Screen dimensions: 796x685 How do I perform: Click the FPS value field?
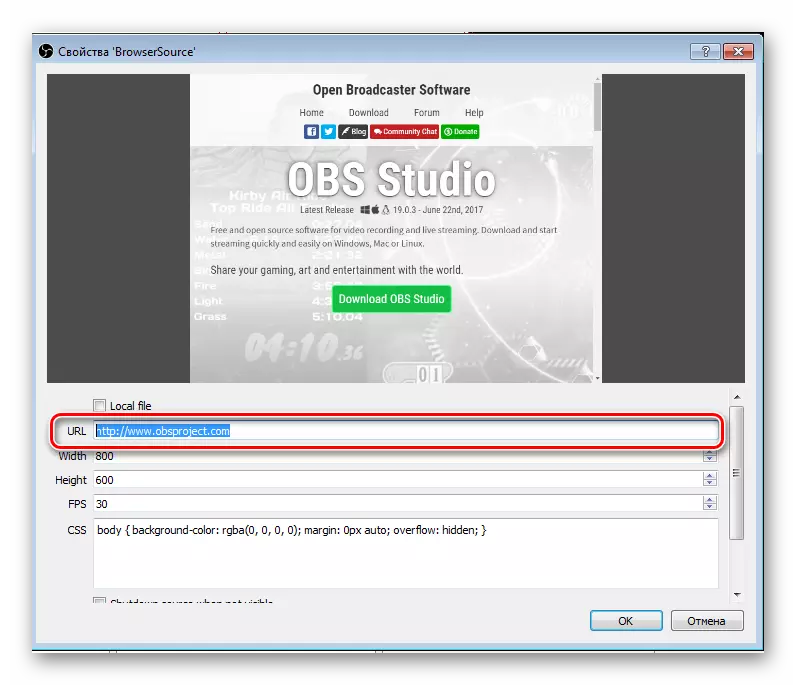tap(398, 504)
